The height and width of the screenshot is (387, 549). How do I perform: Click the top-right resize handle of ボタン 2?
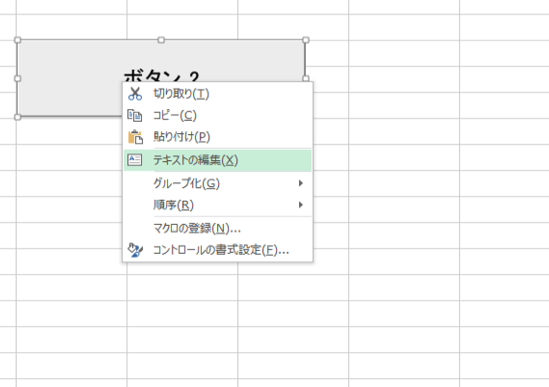click(x=306, y=40)
